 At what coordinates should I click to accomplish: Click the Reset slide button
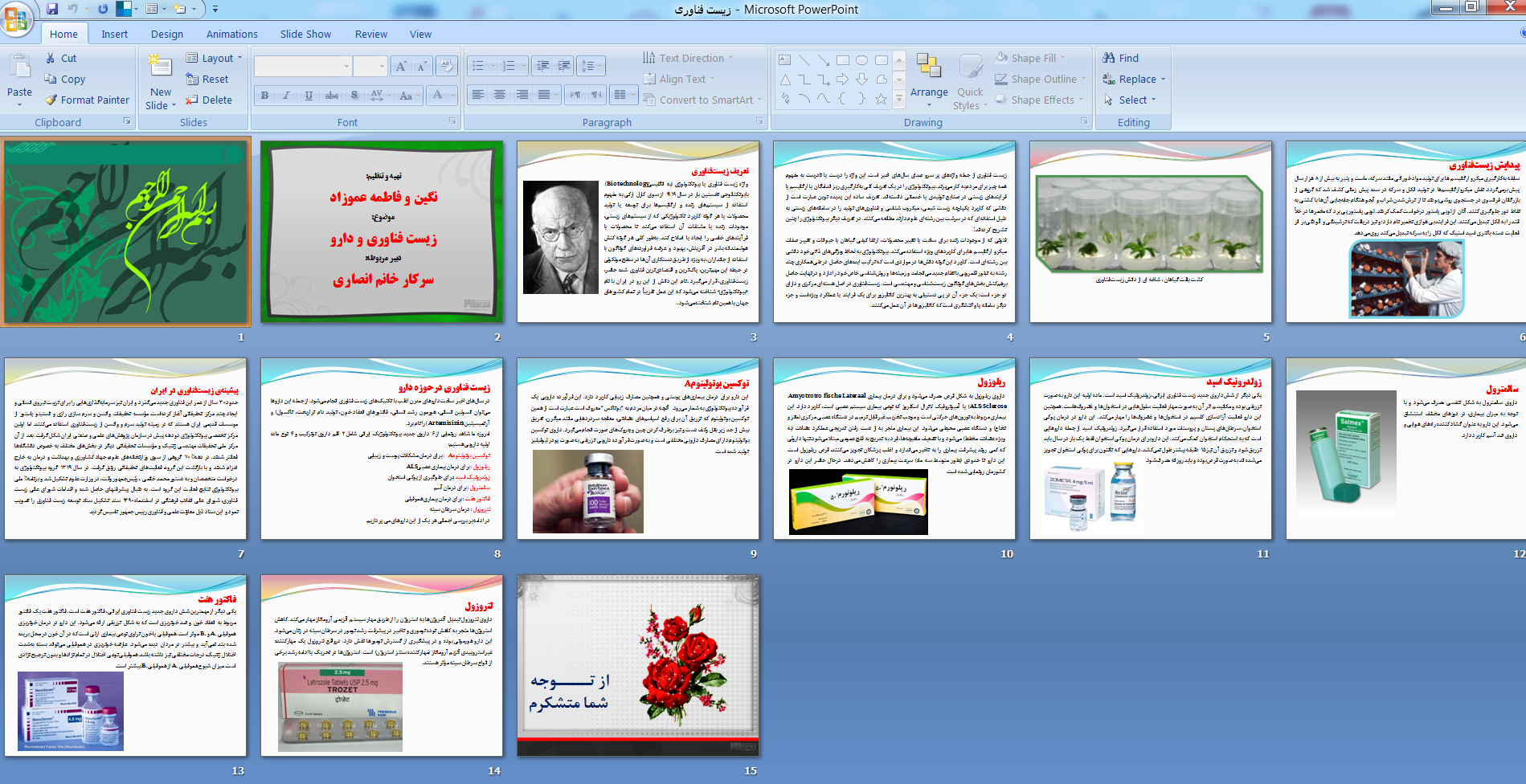pyautogui.click(x=207, y=79)
